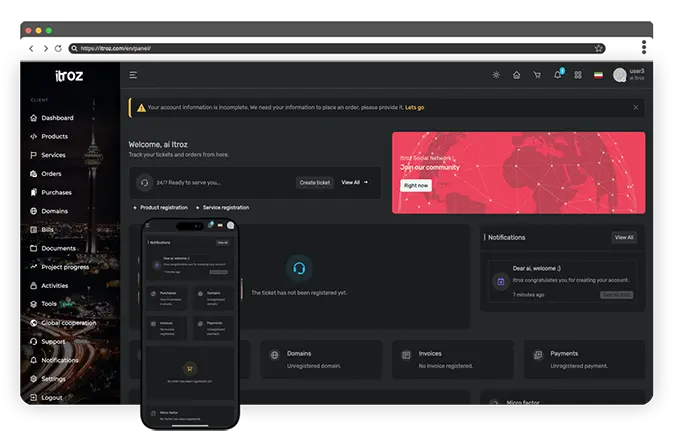Click View All in Notifications panel

tap(624, 237)
